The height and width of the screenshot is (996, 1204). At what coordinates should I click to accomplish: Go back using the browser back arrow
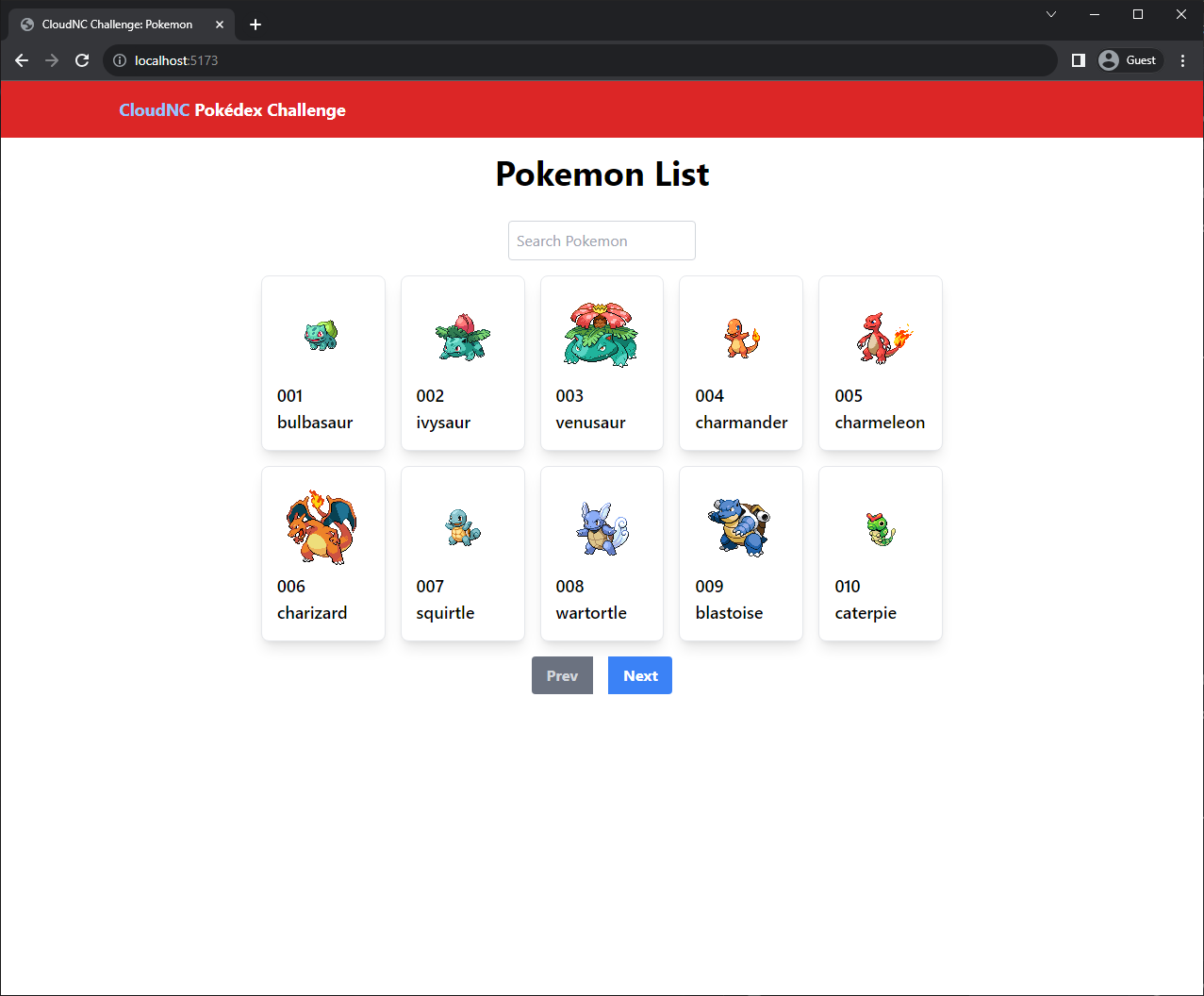(22, 60)
